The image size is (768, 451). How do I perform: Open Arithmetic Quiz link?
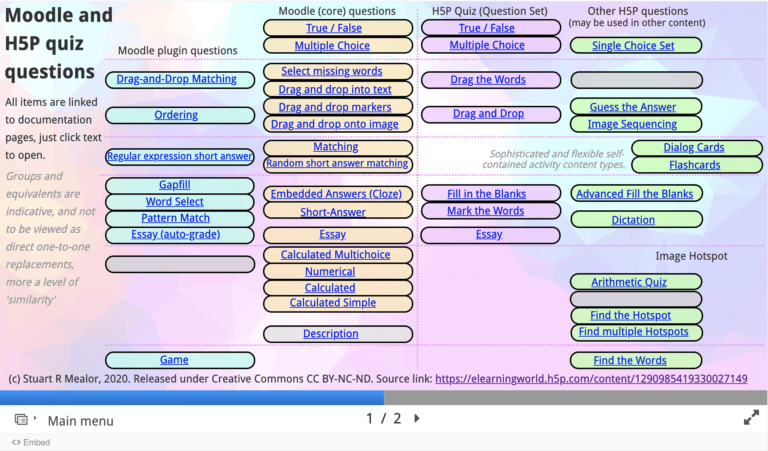pyautogui.click(x=628, y=282)
